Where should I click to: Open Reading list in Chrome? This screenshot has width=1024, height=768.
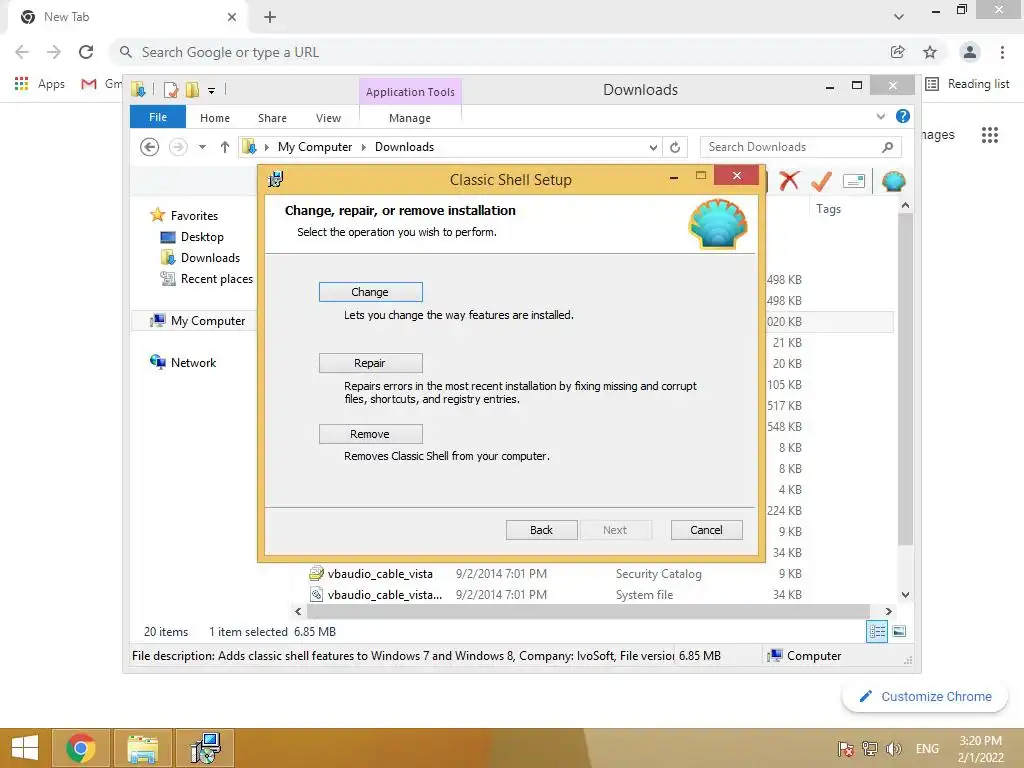[968, 84]
